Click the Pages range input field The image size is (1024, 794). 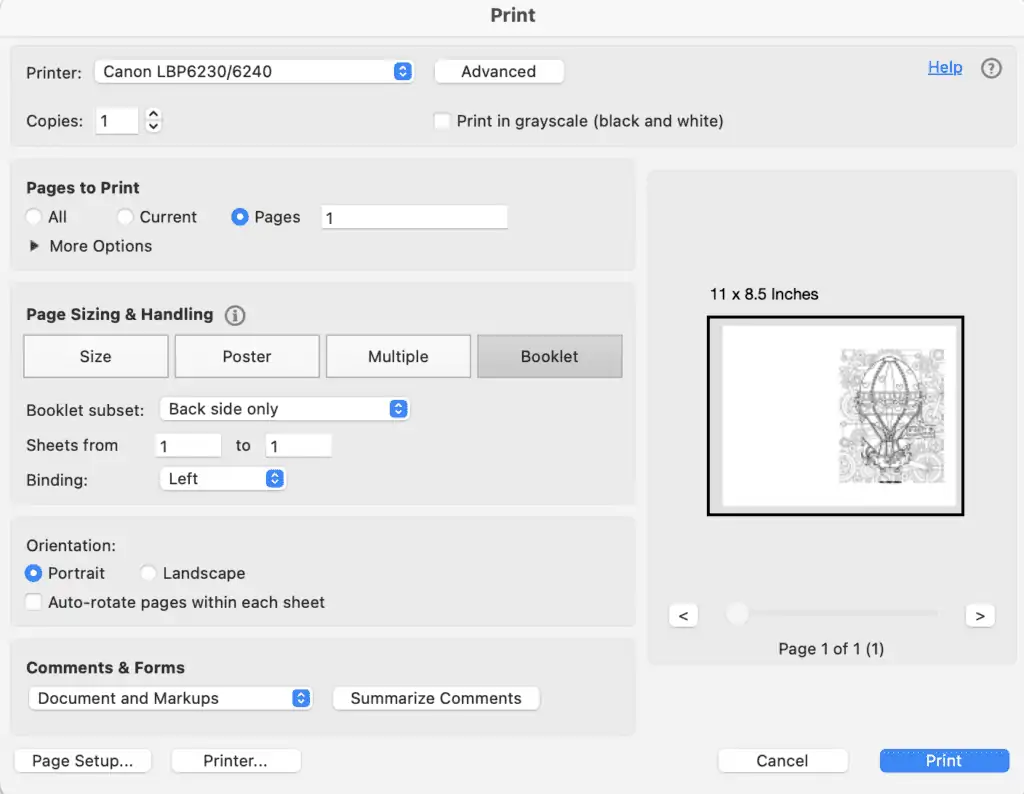(414, 217)
